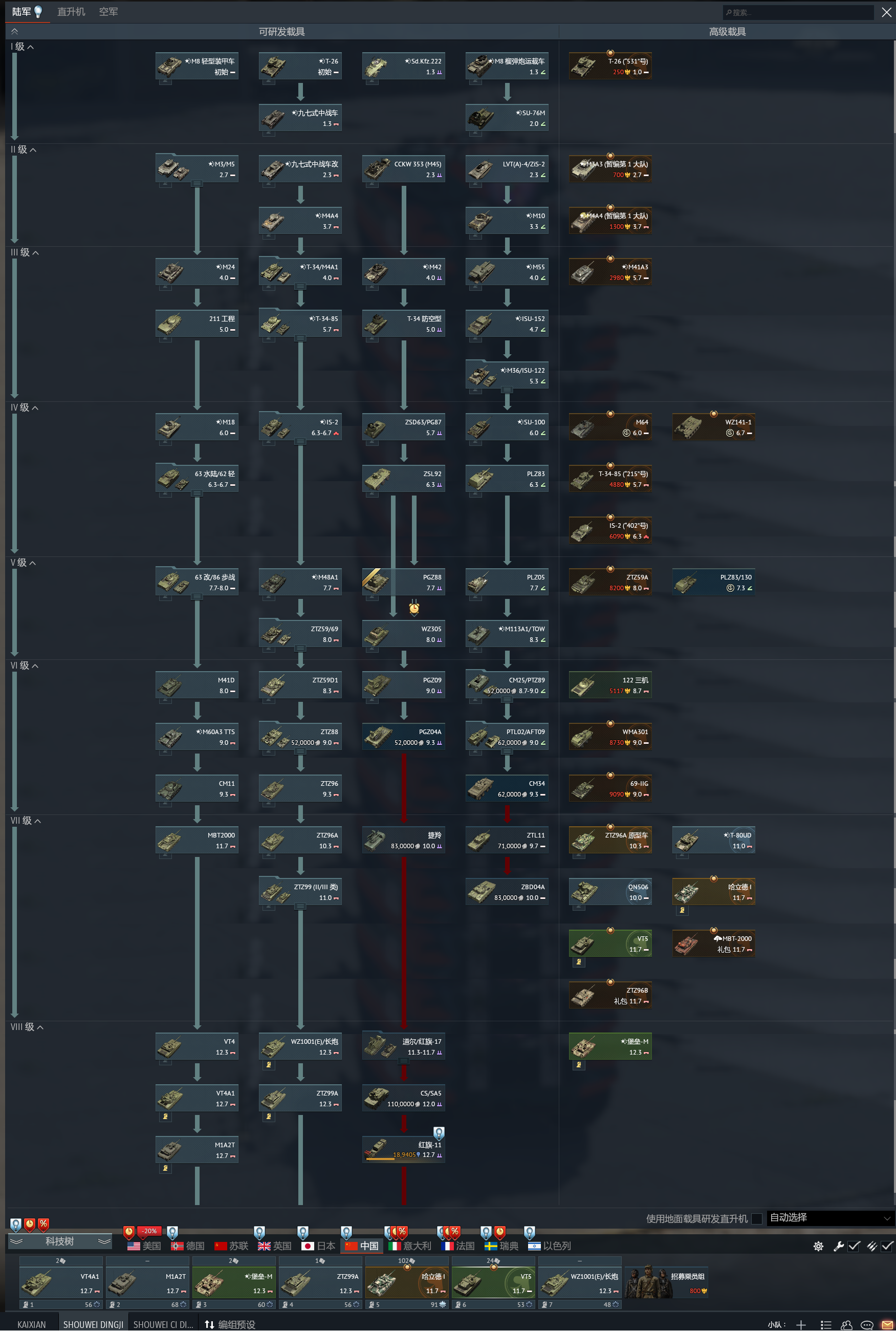This screenshot has height=1331, width=896.
Task: Select crew slot with 哈立德 I
Action: coord(407,1282)
